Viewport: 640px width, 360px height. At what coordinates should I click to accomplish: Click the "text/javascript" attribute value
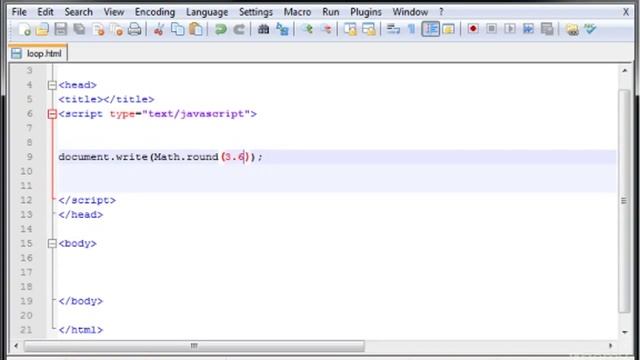[x=196, y=114]
